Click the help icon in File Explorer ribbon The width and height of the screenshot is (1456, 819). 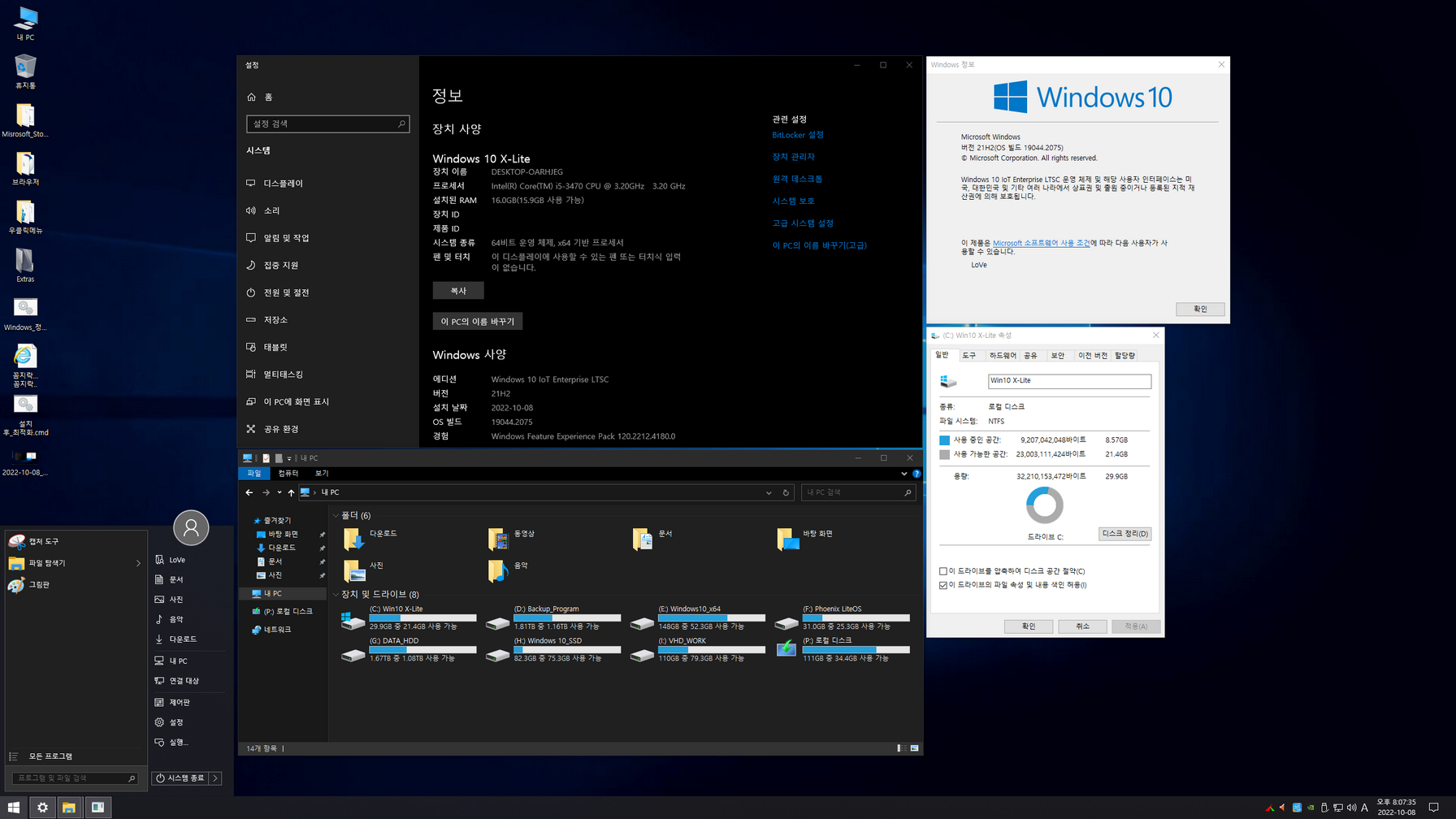[x=916, y=474]
